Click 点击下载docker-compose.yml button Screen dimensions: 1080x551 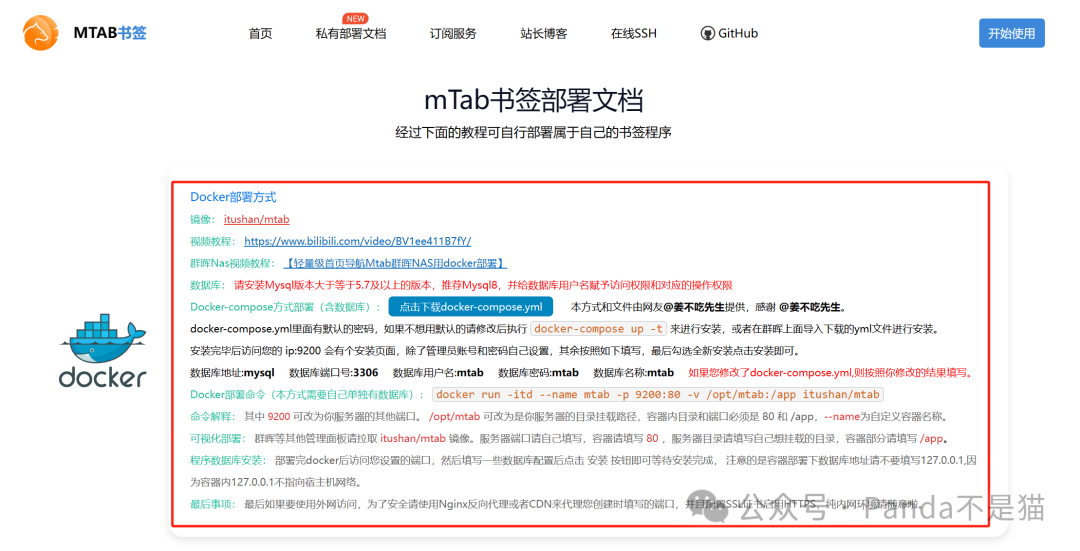pos(471,306)
